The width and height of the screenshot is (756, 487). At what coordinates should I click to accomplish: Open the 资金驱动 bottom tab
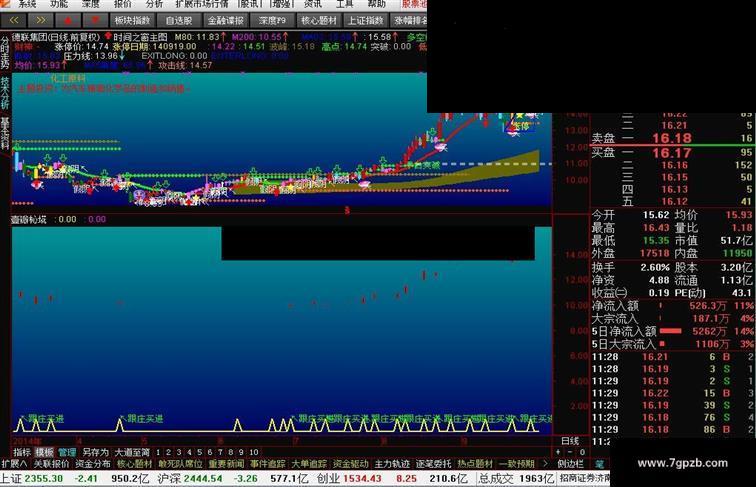pyautogui.click(x=351, y=464)
